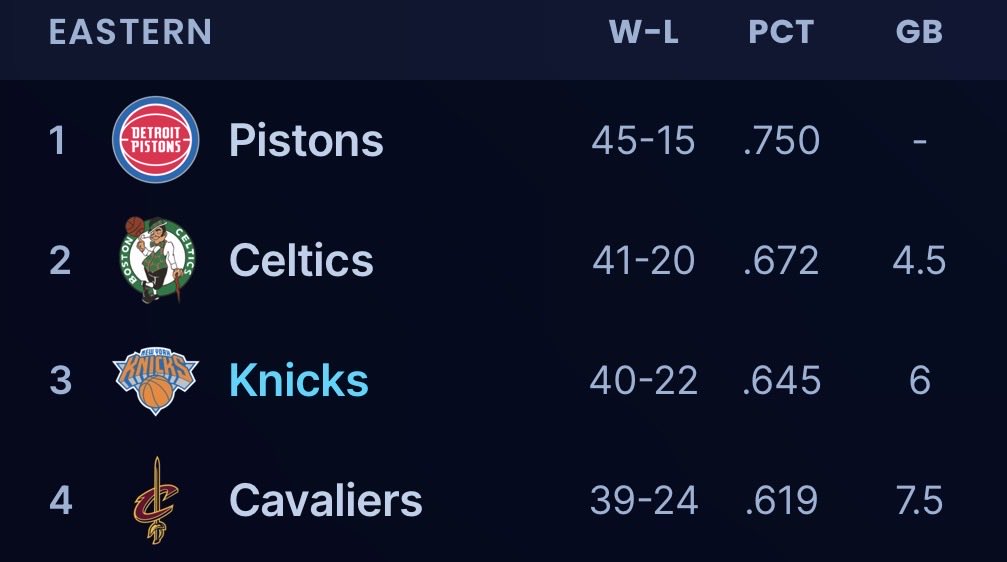Click the Pistons 45-15 record
This screenshot has height=562, width=1007.
point(644,140)
